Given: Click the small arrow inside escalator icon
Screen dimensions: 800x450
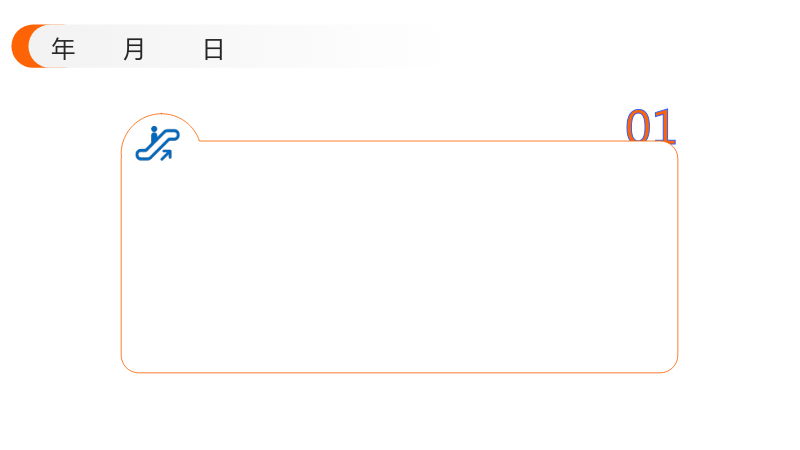Looking at the screenshot, I should tap(166, 154).
